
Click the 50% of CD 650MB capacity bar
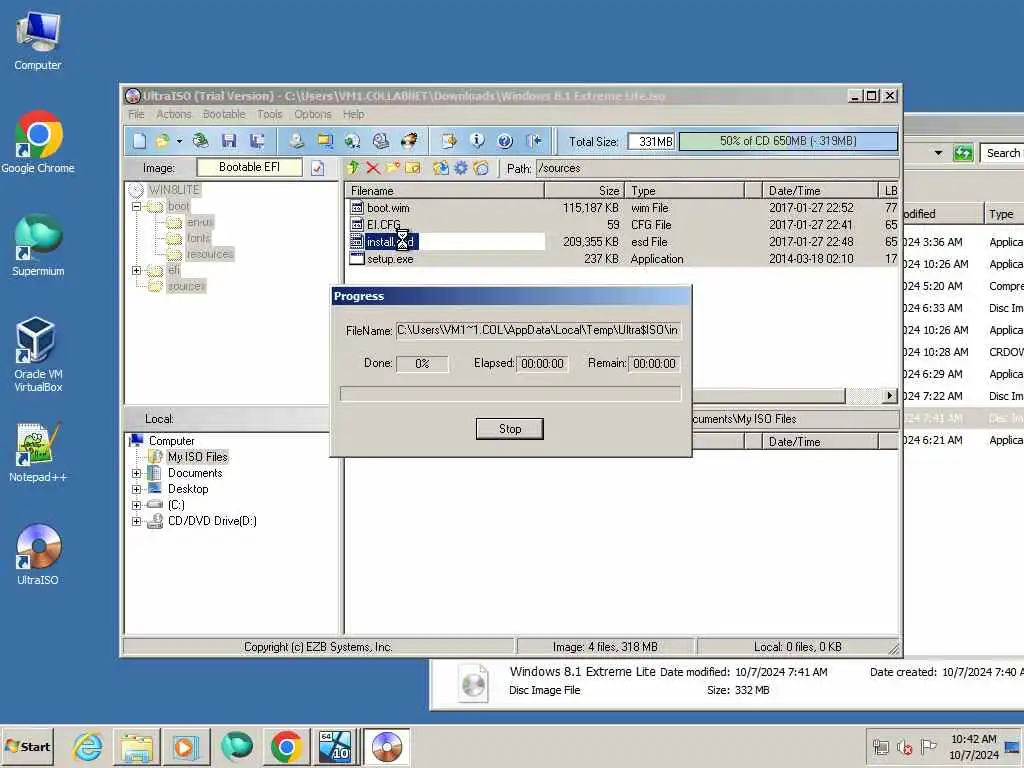coord(788,141)
